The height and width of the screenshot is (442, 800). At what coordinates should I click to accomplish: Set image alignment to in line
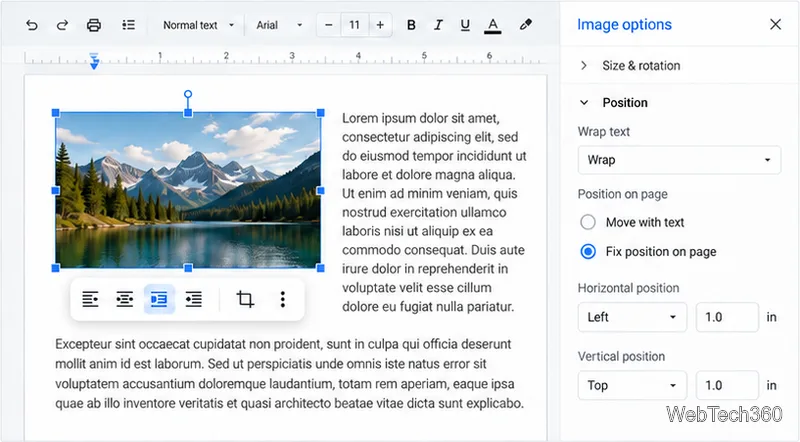coord(90,299)
